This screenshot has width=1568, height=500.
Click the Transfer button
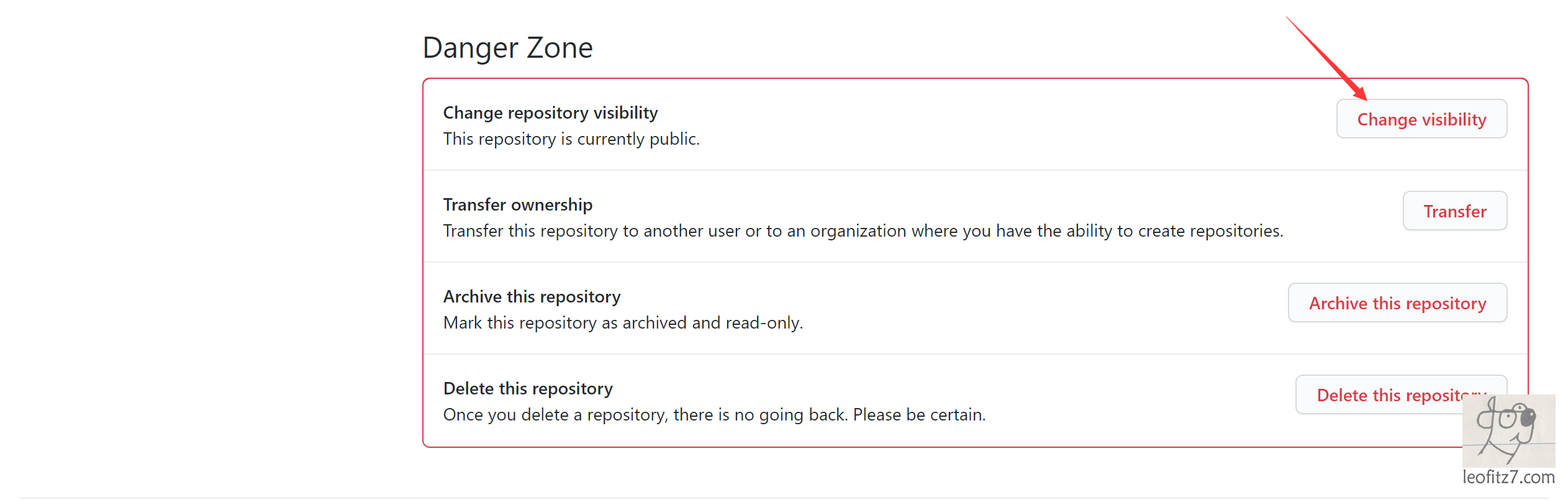1455,211
